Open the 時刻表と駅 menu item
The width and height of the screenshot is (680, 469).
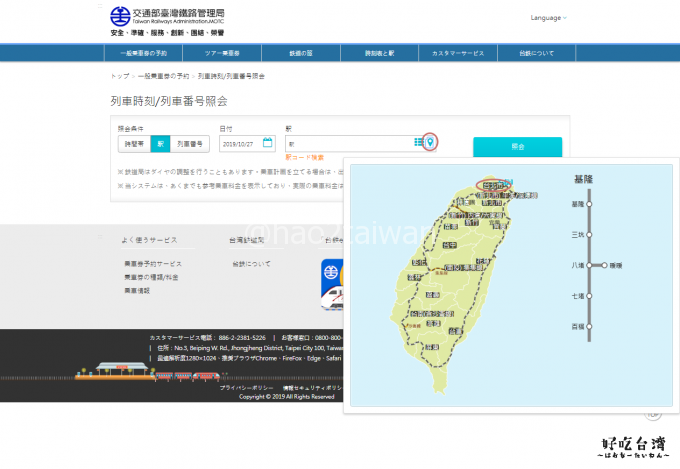(x=380, y=54)
